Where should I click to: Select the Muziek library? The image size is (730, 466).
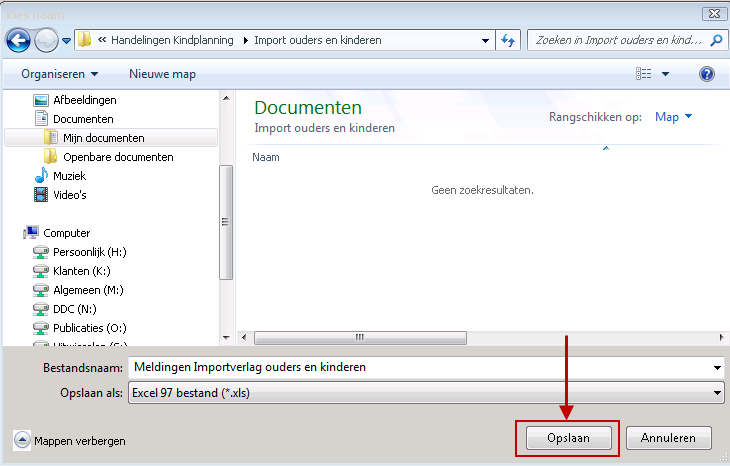pyautogui.click(x=69, y=176)
